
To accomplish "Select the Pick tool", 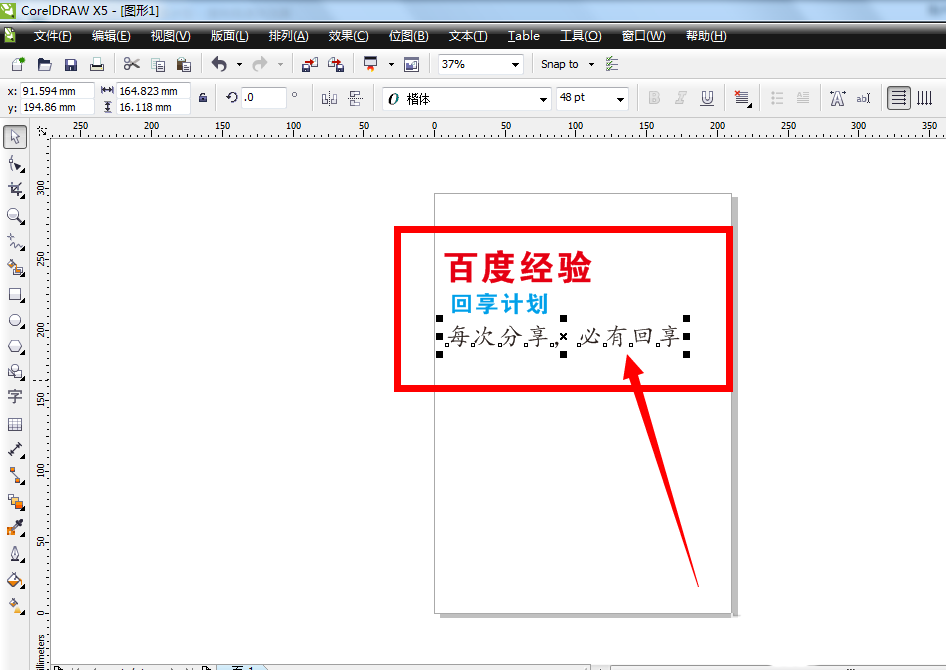I will point(15,137).
